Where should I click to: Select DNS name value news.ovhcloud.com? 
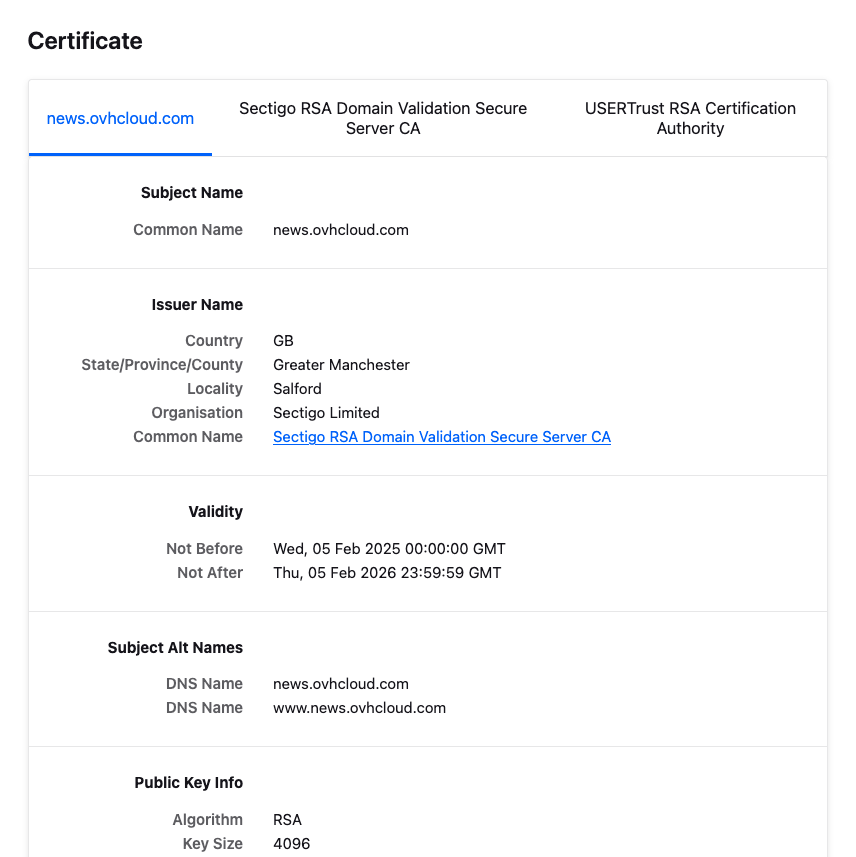(341, 684)
